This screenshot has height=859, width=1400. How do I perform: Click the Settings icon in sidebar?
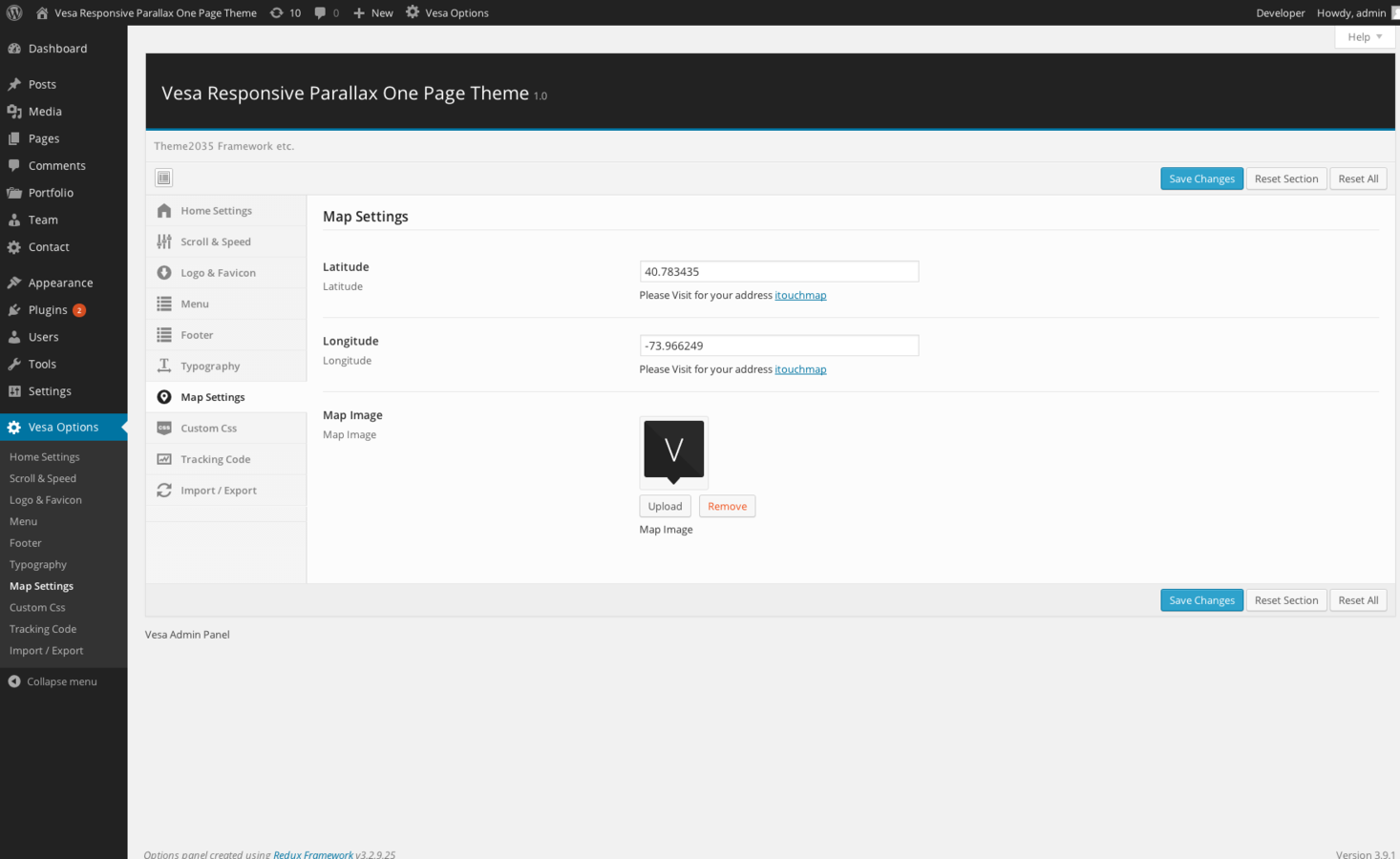point(14,391)
